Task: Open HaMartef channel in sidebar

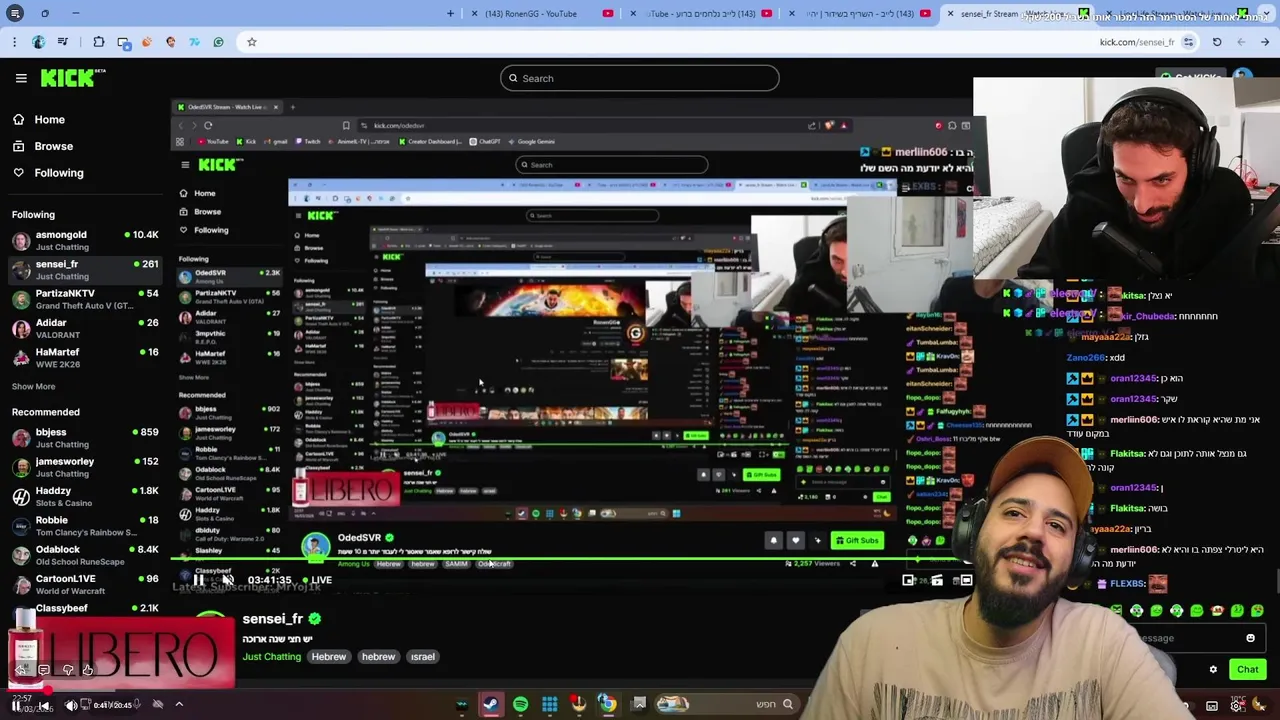Action: pyautogui.click(x=84, y=358)
